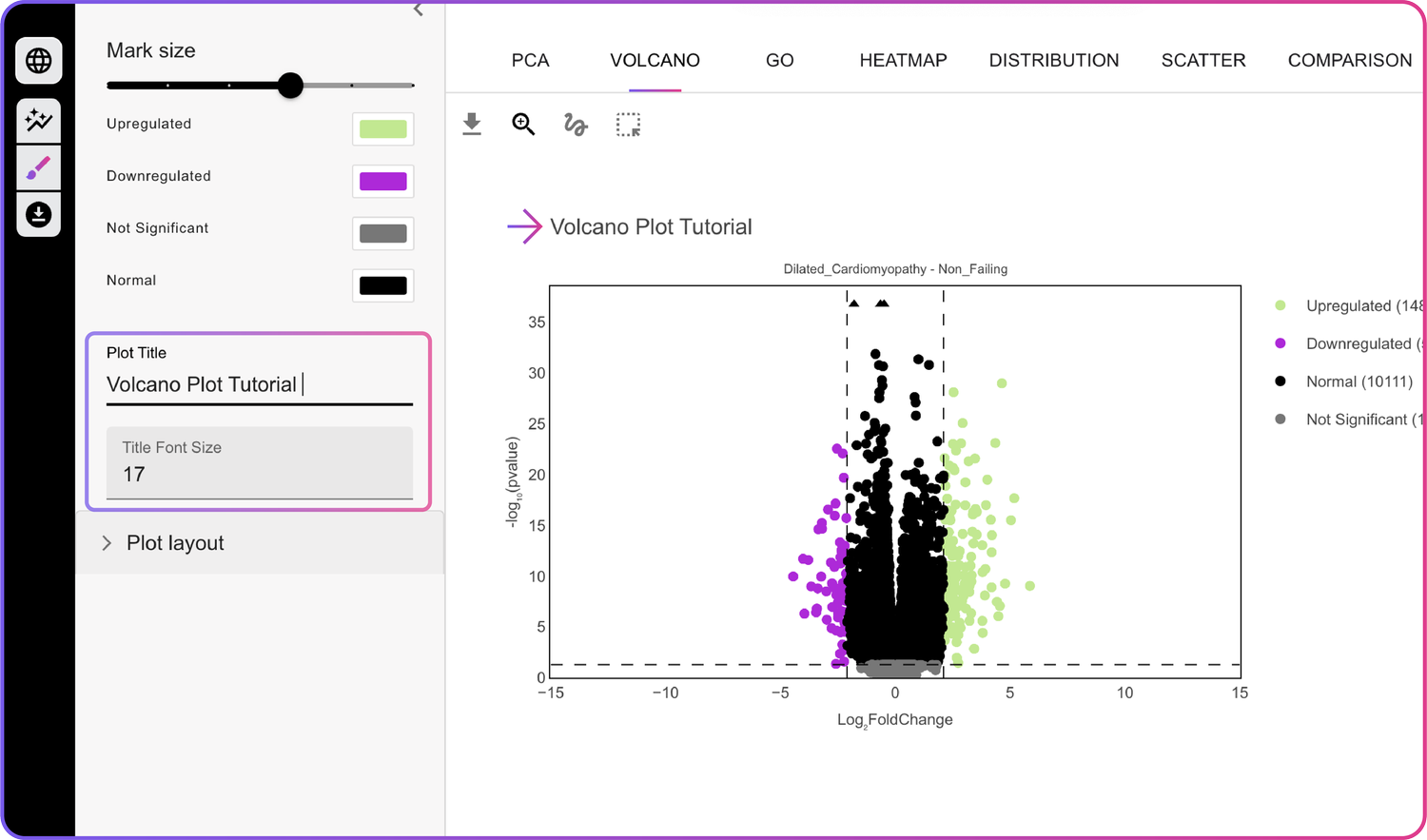Select the globe icon in the sidebar
Image resolution: width=1427 pixels, height=840 pixels.
coord(38,60)
